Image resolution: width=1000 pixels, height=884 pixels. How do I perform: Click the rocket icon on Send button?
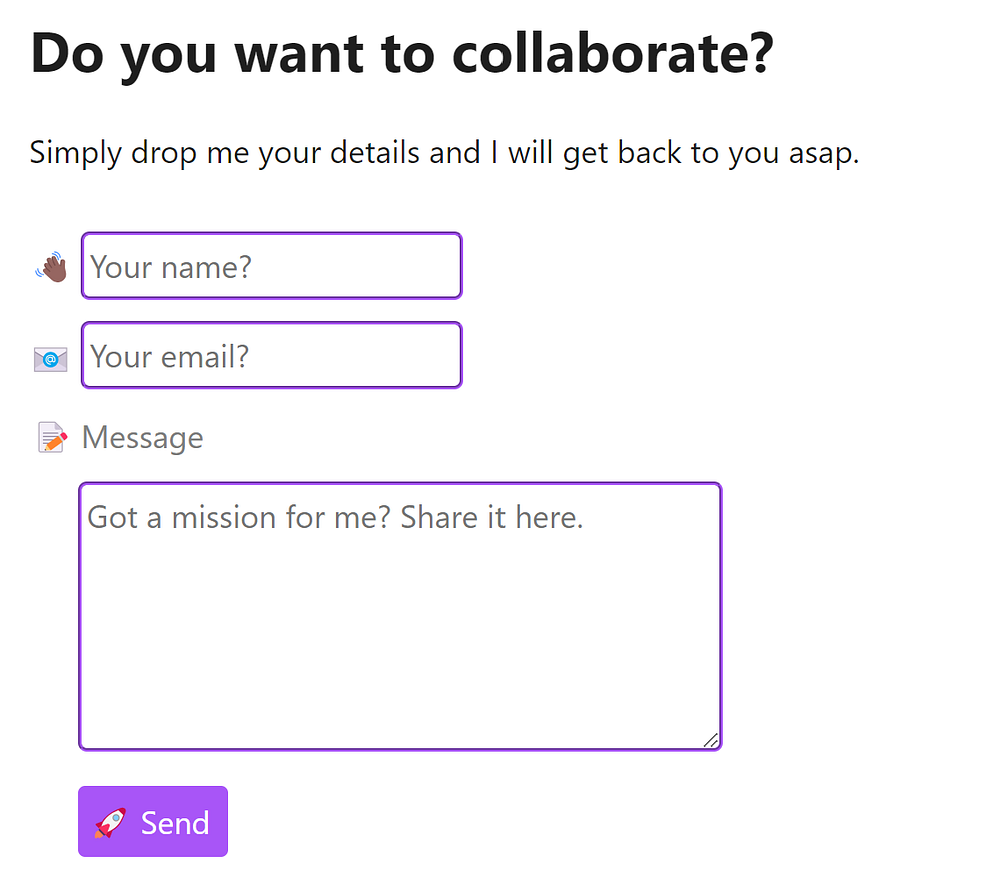[110, 823]
